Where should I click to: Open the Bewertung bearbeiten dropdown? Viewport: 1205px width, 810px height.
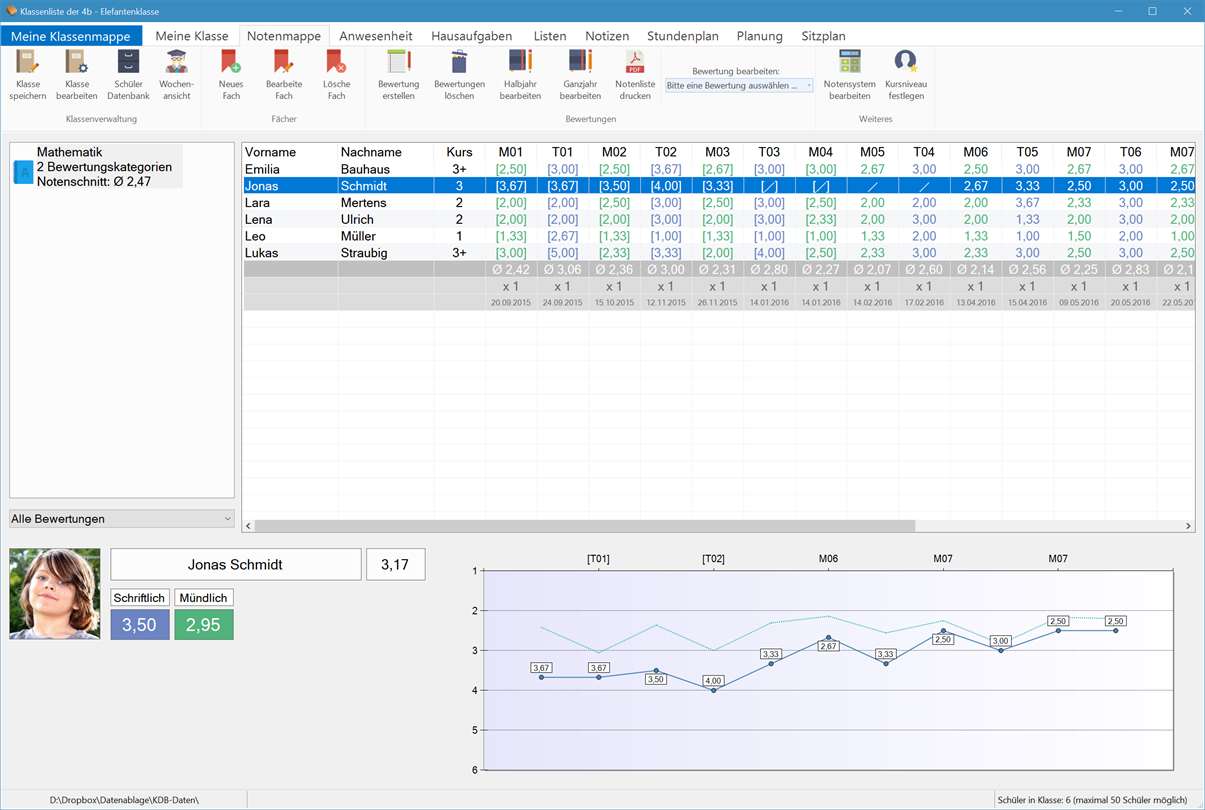[x=739, y=86]
